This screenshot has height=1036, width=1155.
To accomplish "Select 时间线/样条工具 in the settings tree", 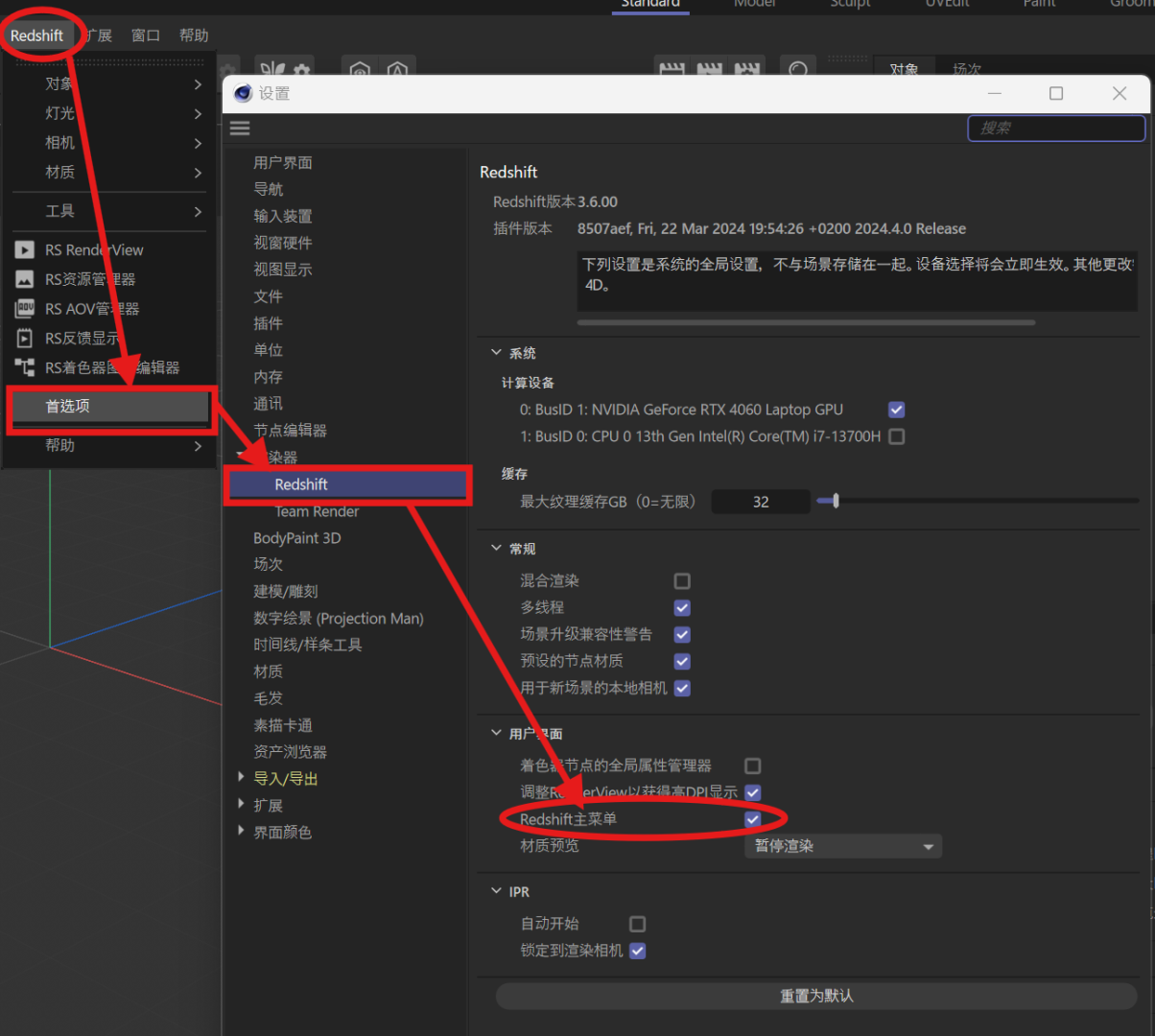I will (x=308, y=646).
